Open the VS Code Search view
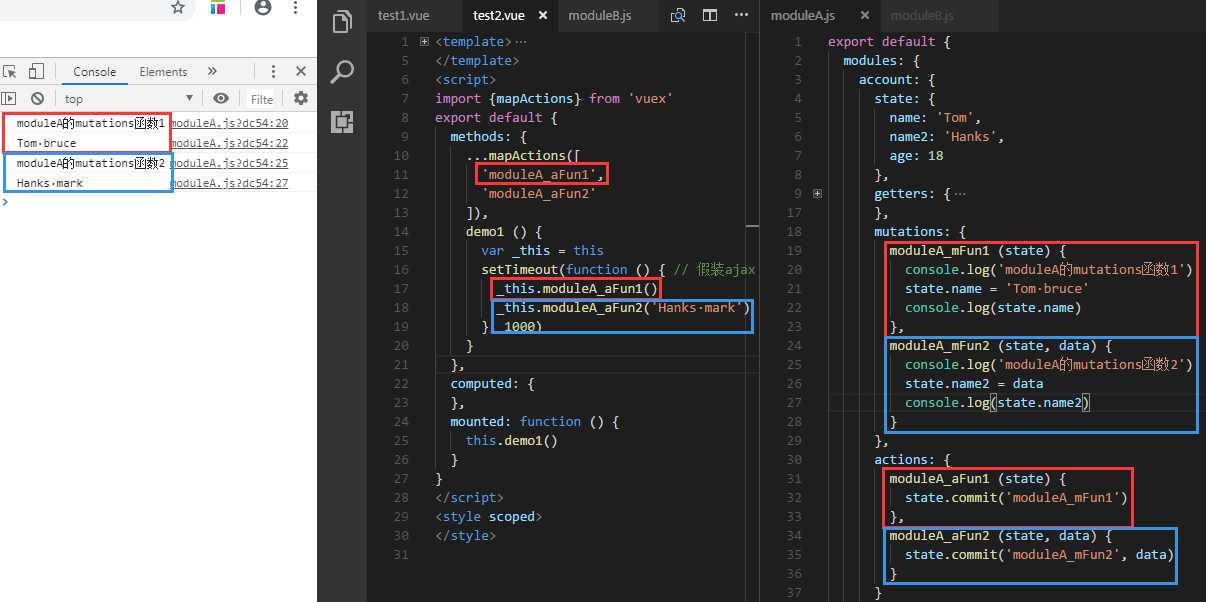The image size is (1206, 602). point(342,71)
